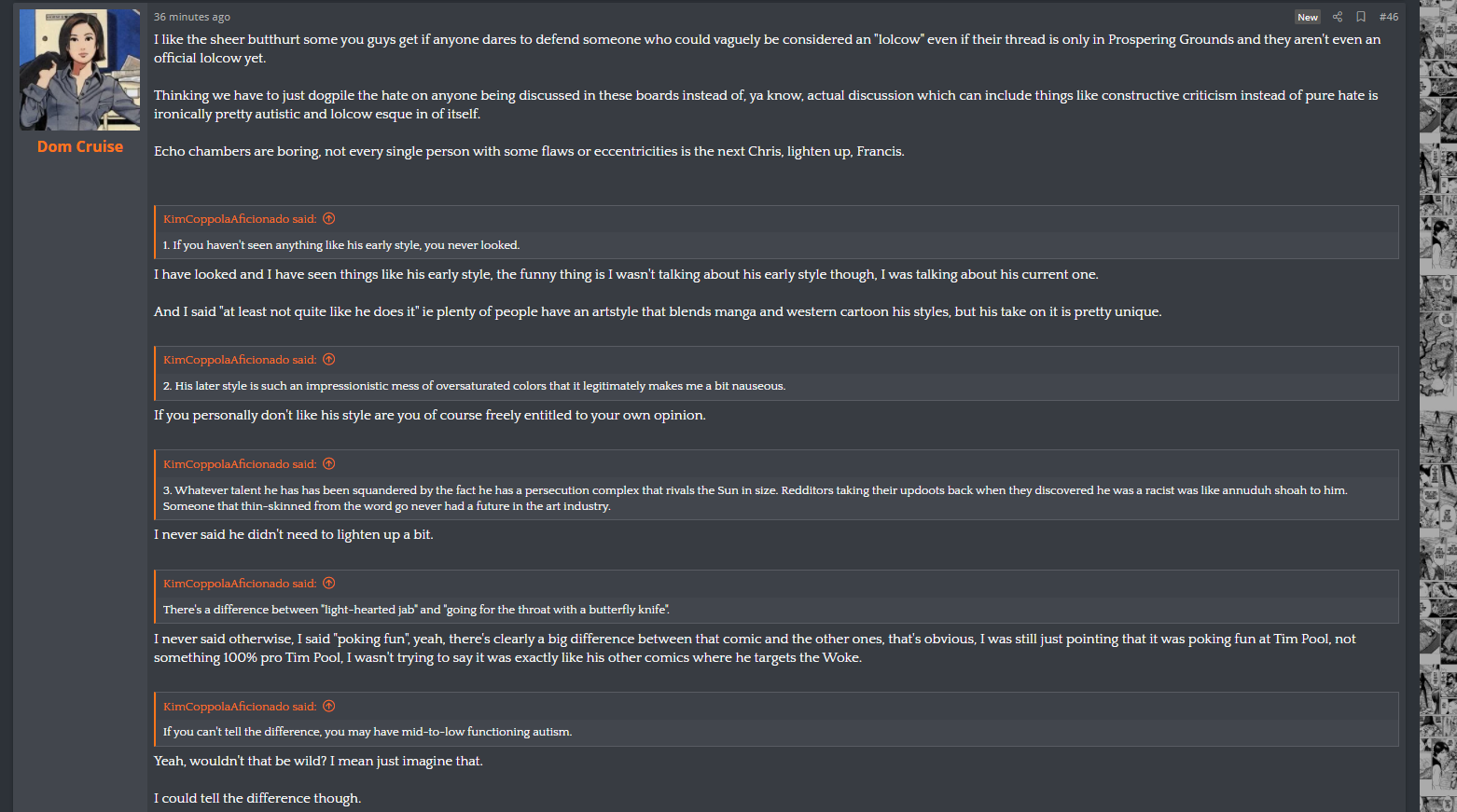
Task: Click "KimCoppolaAficionado said:" above early style quote
Action: pyautogui.click(x=240, y=219)
